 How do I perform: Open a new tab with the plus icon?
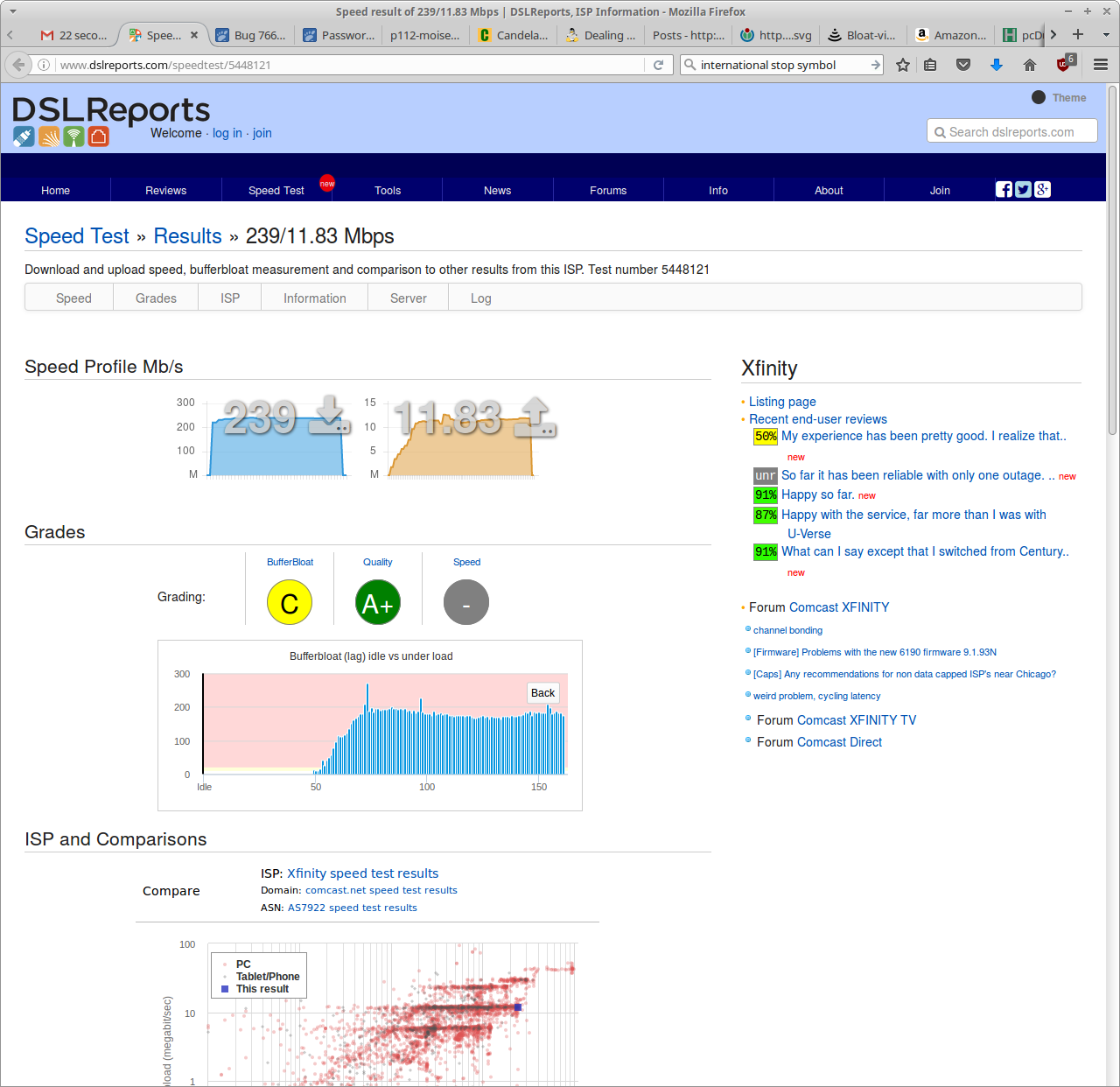pyautogui.click(x=1078, y=34)
